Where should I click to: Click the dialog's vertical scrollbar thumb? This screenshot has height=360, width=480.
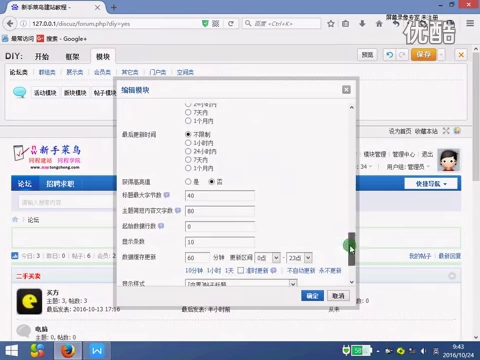click(x=351, y=249)
